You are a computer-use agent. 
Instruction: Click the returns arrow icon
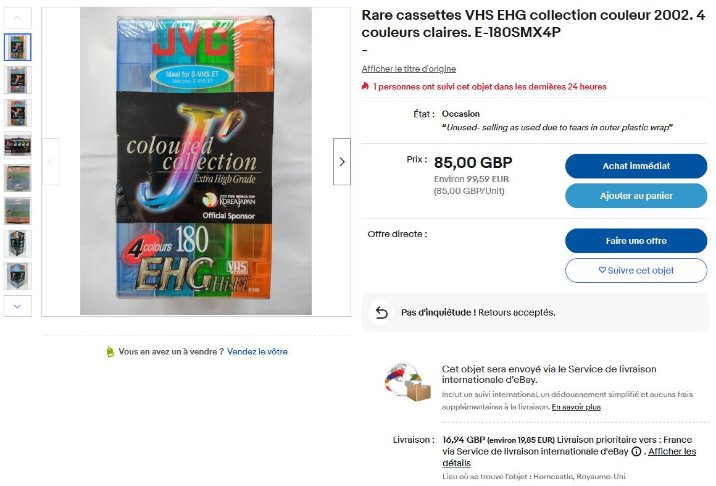click(381, 312)
